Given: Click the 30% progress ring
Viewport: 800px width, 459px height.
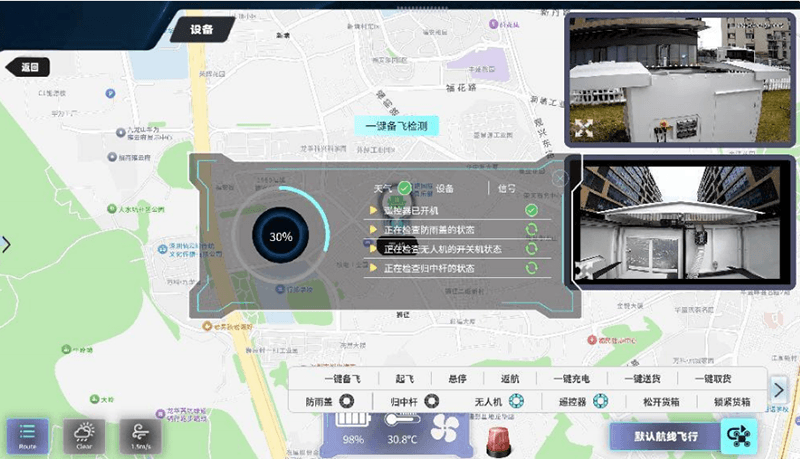Looking at the screenshot, I should [281, 235].
